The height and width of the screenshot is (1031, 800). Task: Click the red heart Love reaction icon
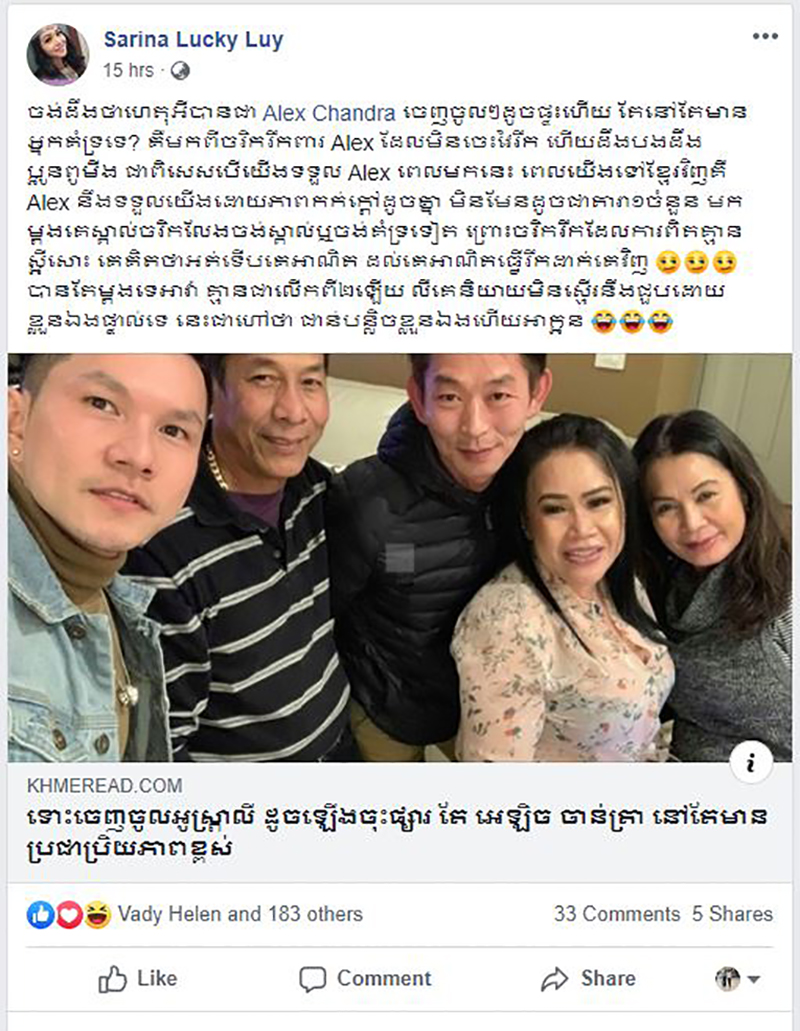(68, 915)
